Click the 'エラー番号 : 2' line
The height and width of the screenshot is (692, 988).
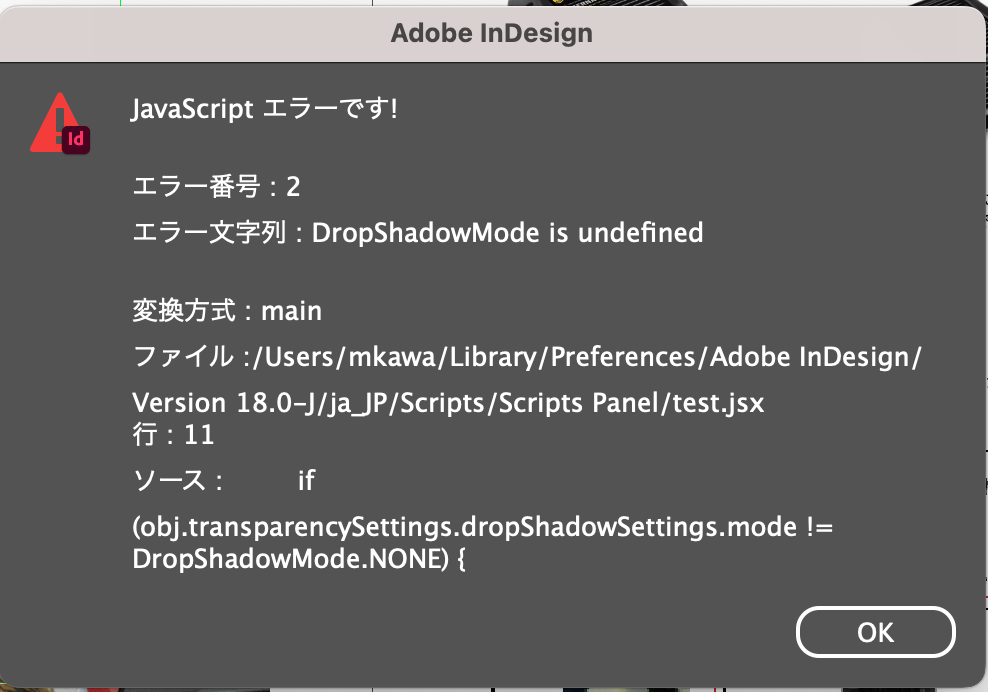click(216, 187)
